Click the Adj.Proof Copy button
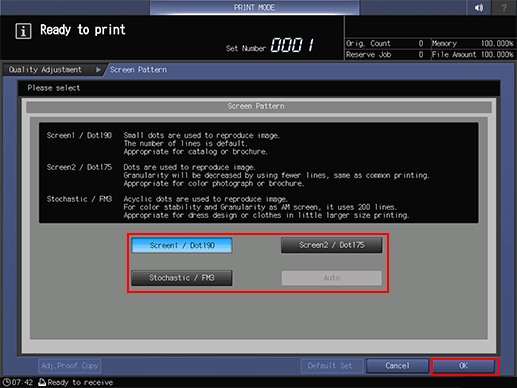 70,366
